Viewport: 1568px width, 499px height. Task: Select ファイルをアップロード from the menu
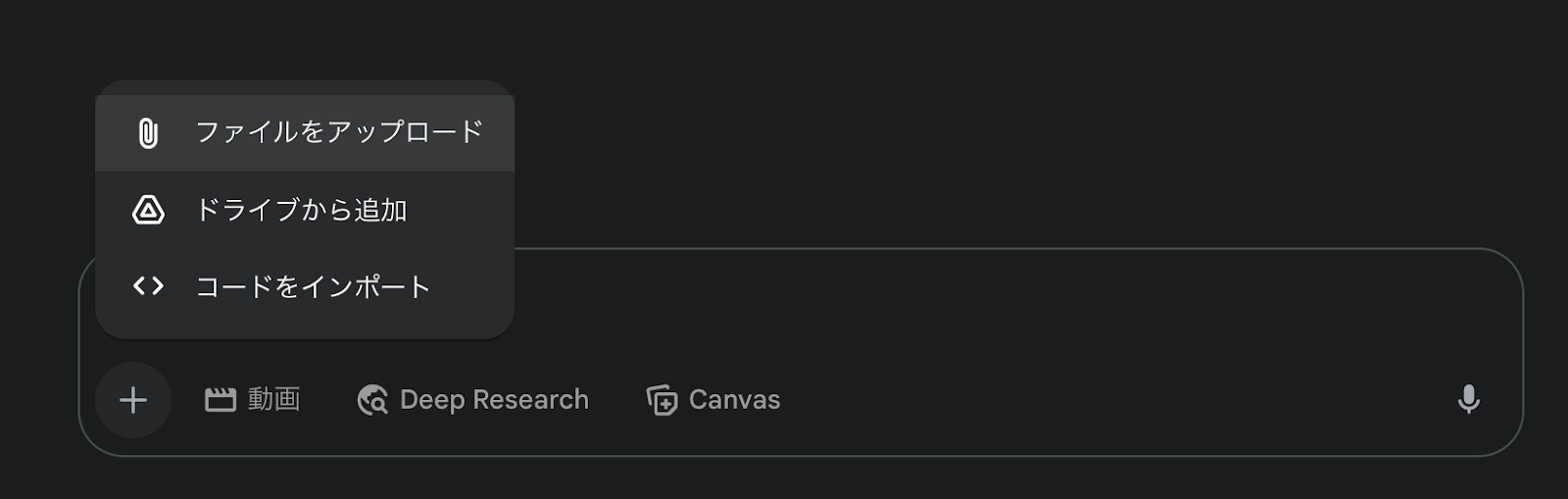(x=305, y=133)
